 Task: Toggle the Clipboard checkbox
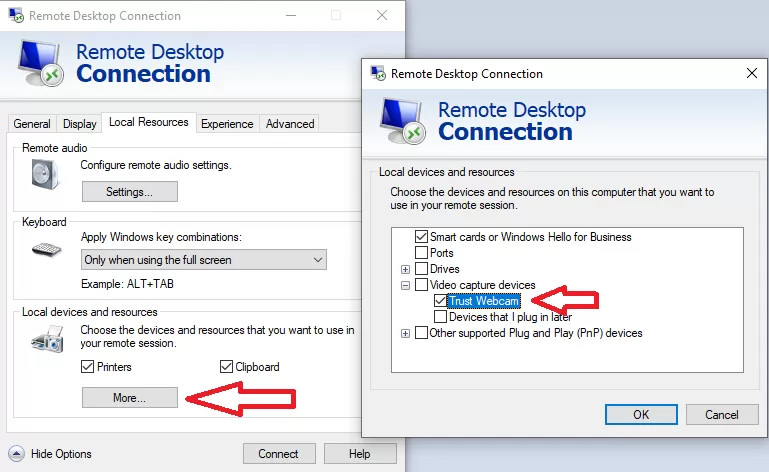[x=226, y=367]
